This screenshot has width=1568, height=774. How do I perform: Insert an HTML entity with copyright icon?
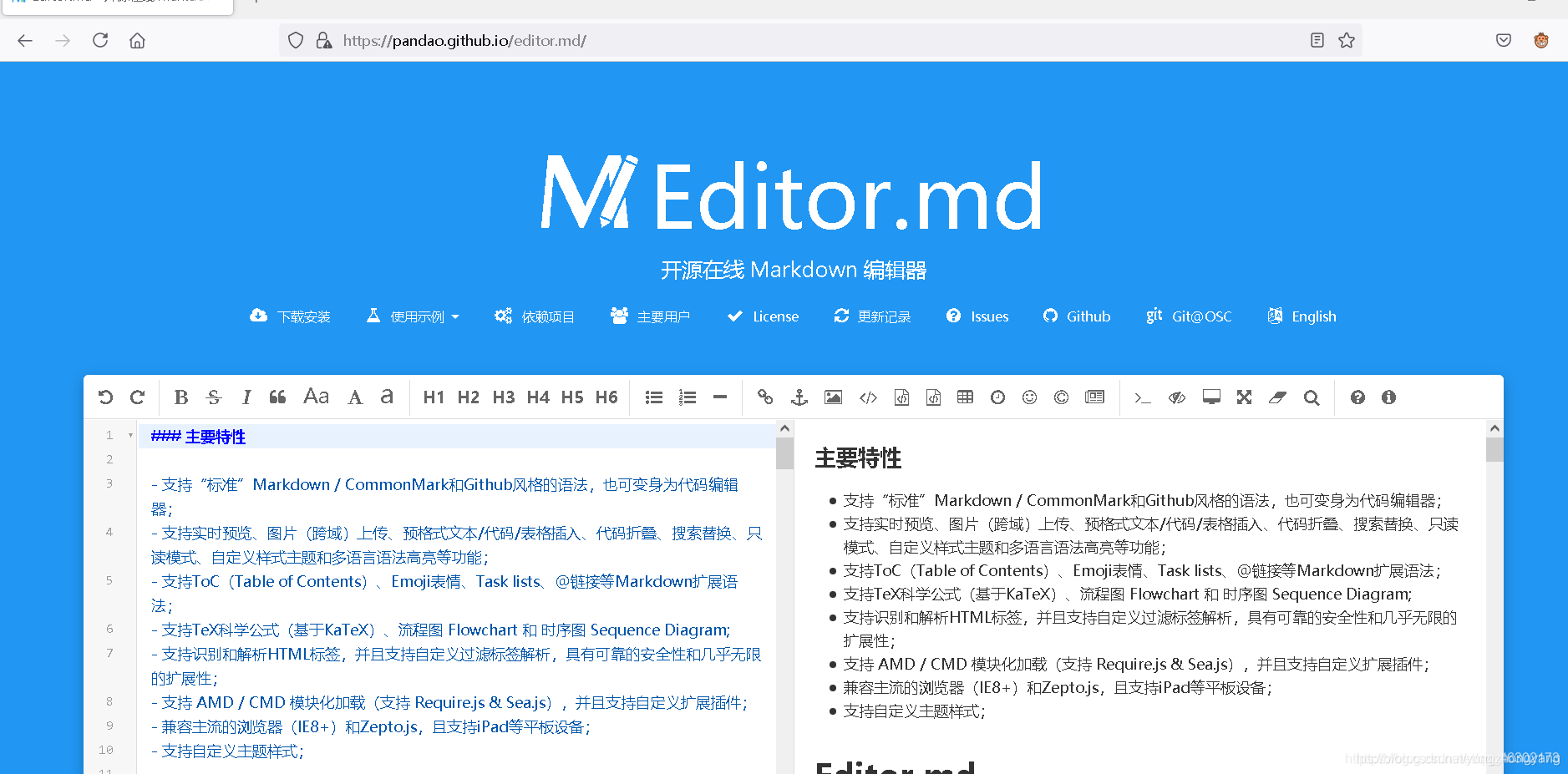point(1061,397)
